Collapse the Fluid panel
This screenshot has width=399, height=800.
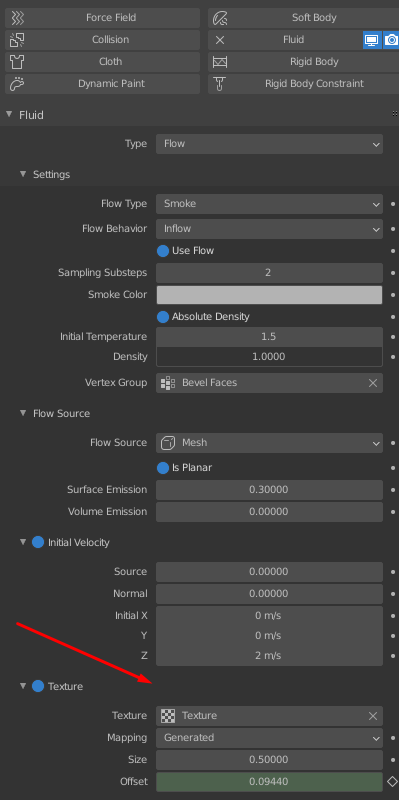coord(9,114)
